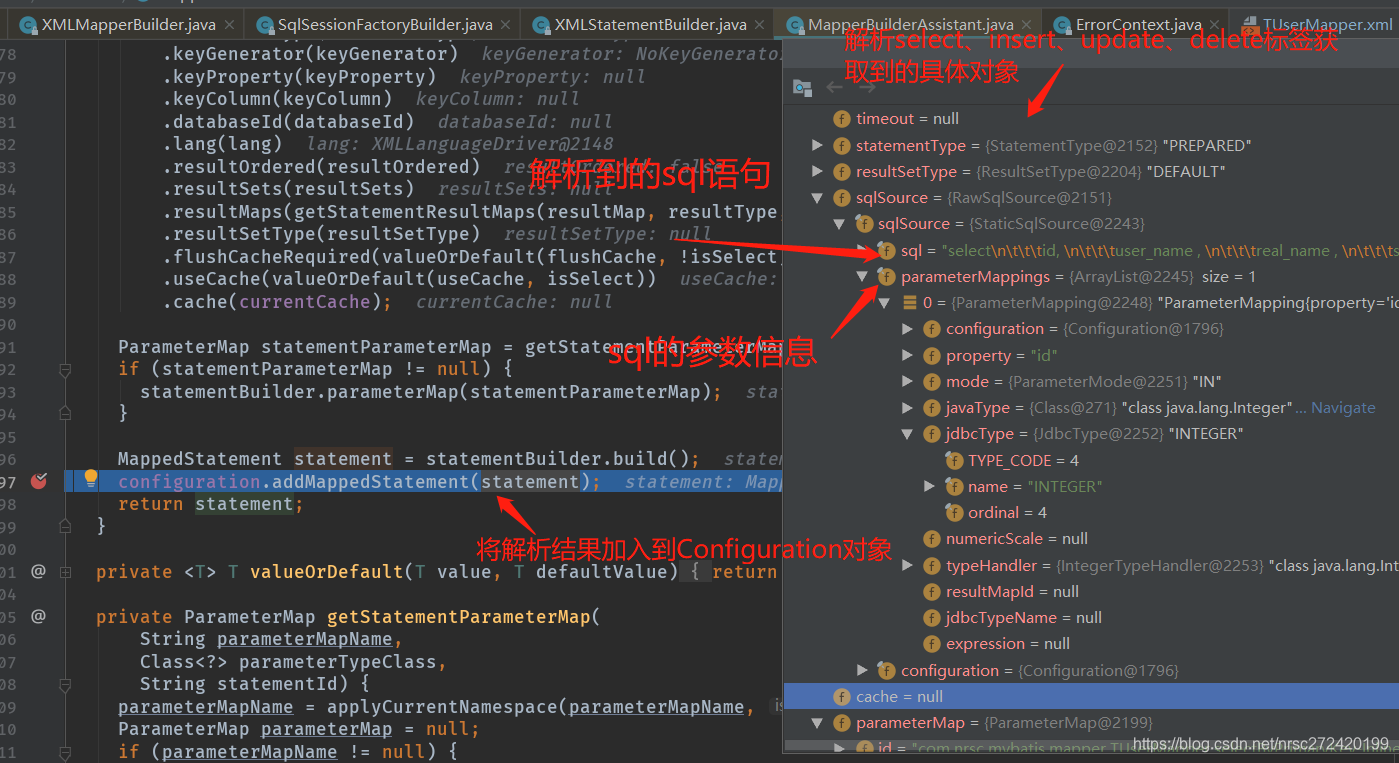Click the debugger popup's new watch icon

point(802,88)
